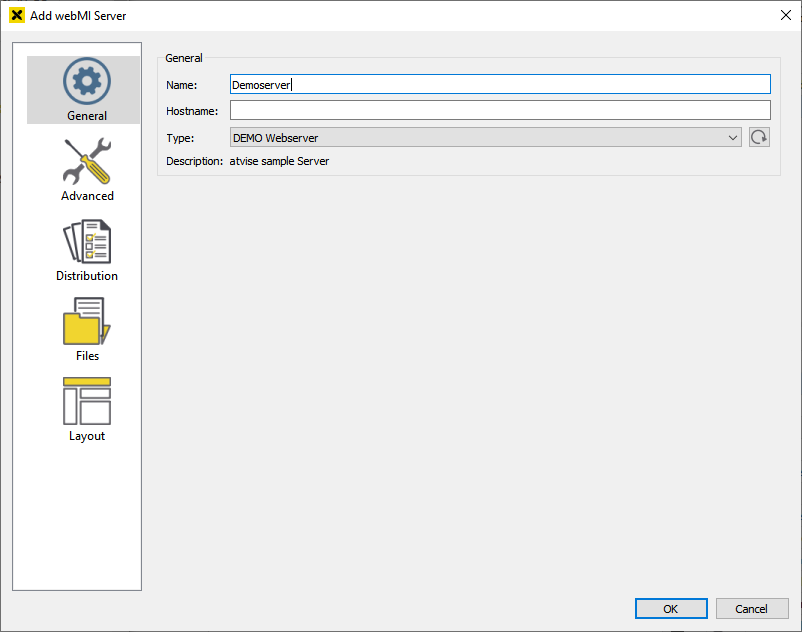This screenshot has width=802, height=632.
Task: Switch to the Distribution section label
Action: pos(87,276)
